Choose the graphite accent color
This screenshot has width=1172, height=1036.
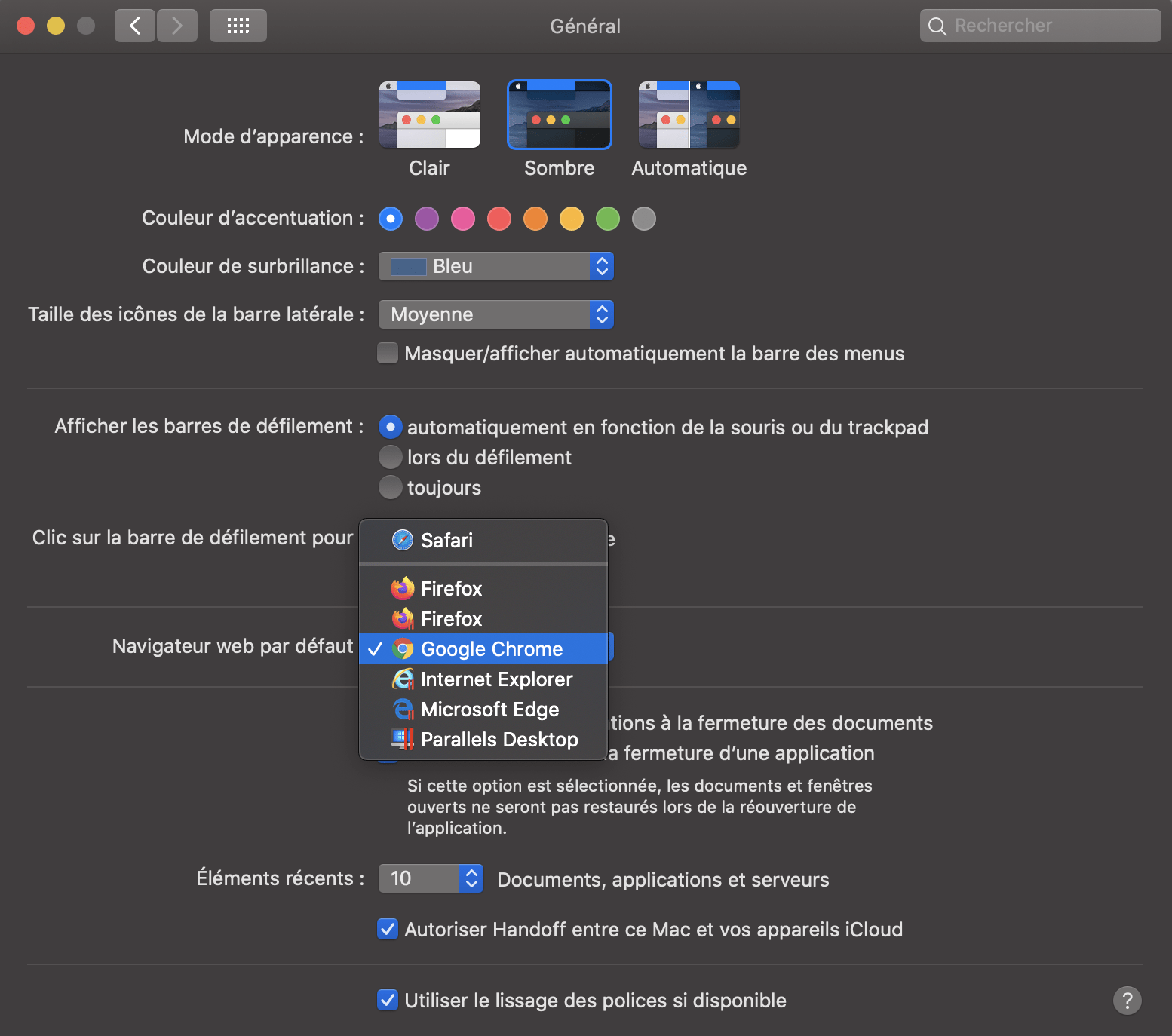(644, 219)
